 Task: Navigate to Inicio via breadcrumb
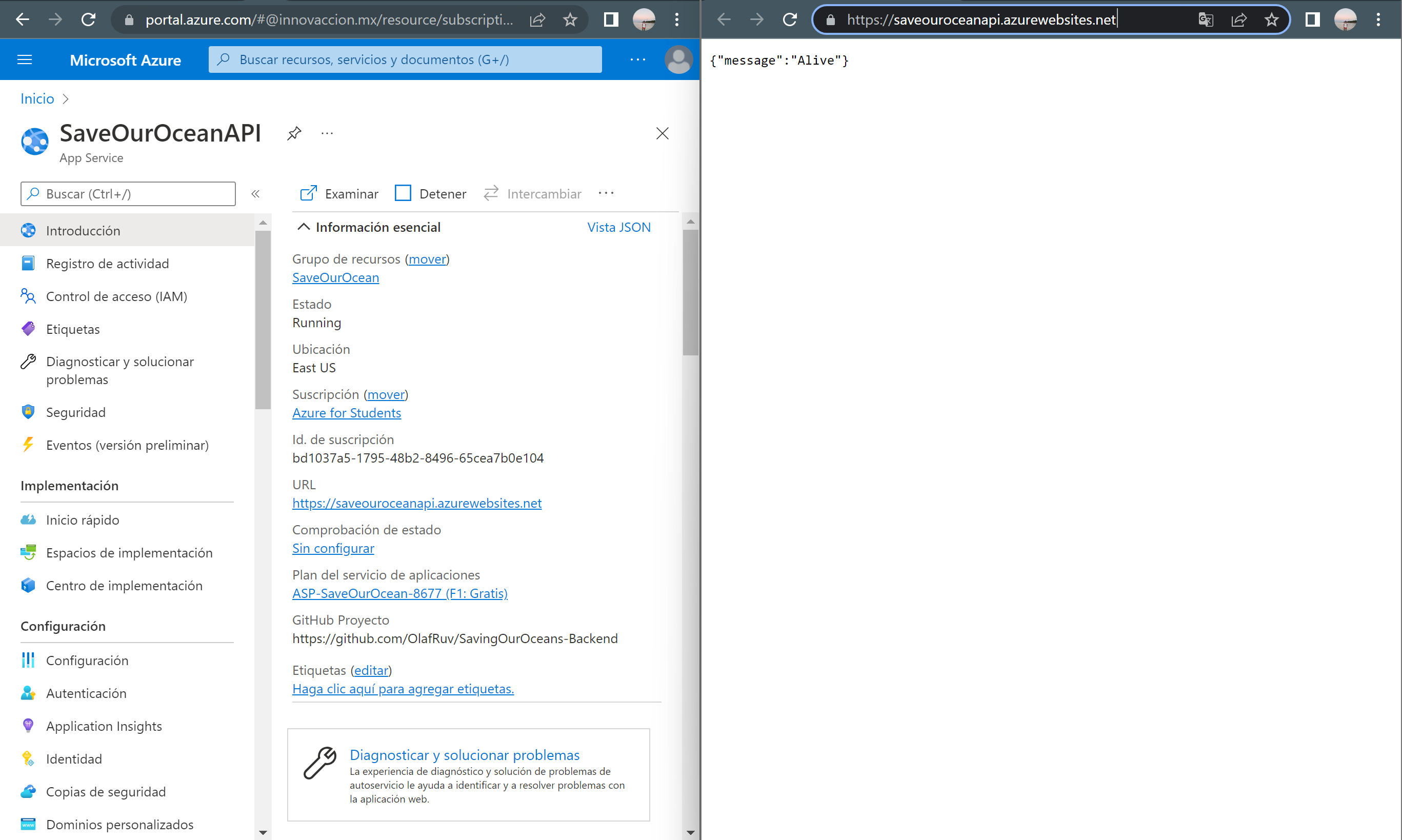pyautogui.click(x=36, y=98)
